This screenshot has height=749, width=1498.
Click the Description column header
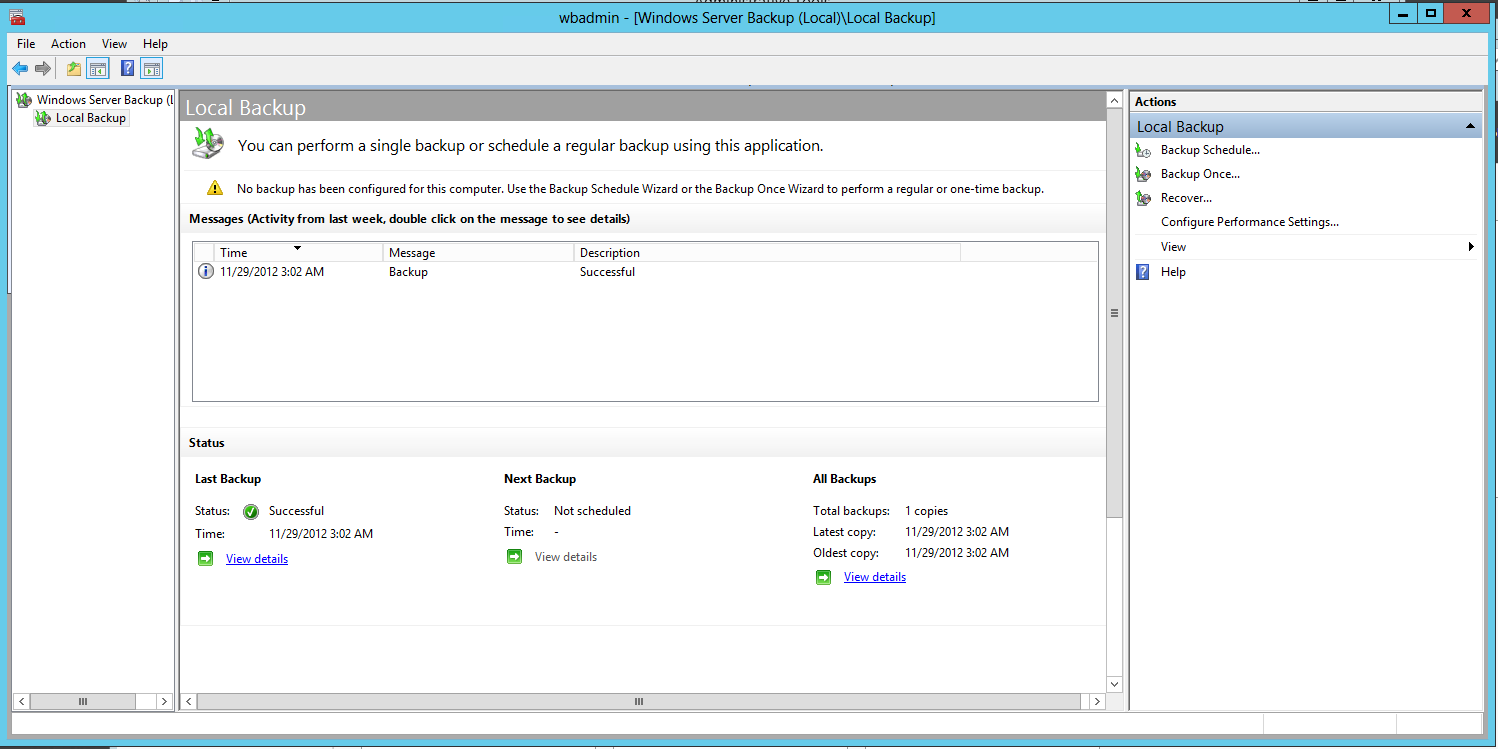click(767, 253)
